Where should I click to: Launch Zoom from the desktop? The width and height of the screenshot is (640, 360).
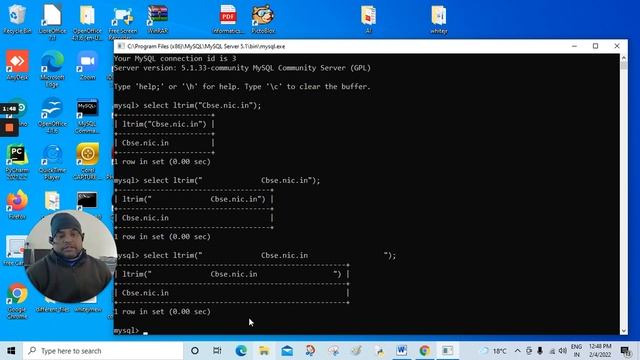pos(87,65)
